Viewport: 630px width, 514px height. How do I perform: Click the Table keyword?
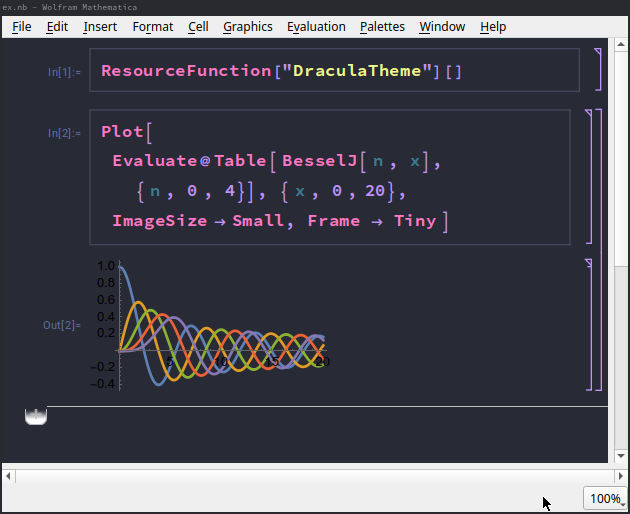[240, 161]
